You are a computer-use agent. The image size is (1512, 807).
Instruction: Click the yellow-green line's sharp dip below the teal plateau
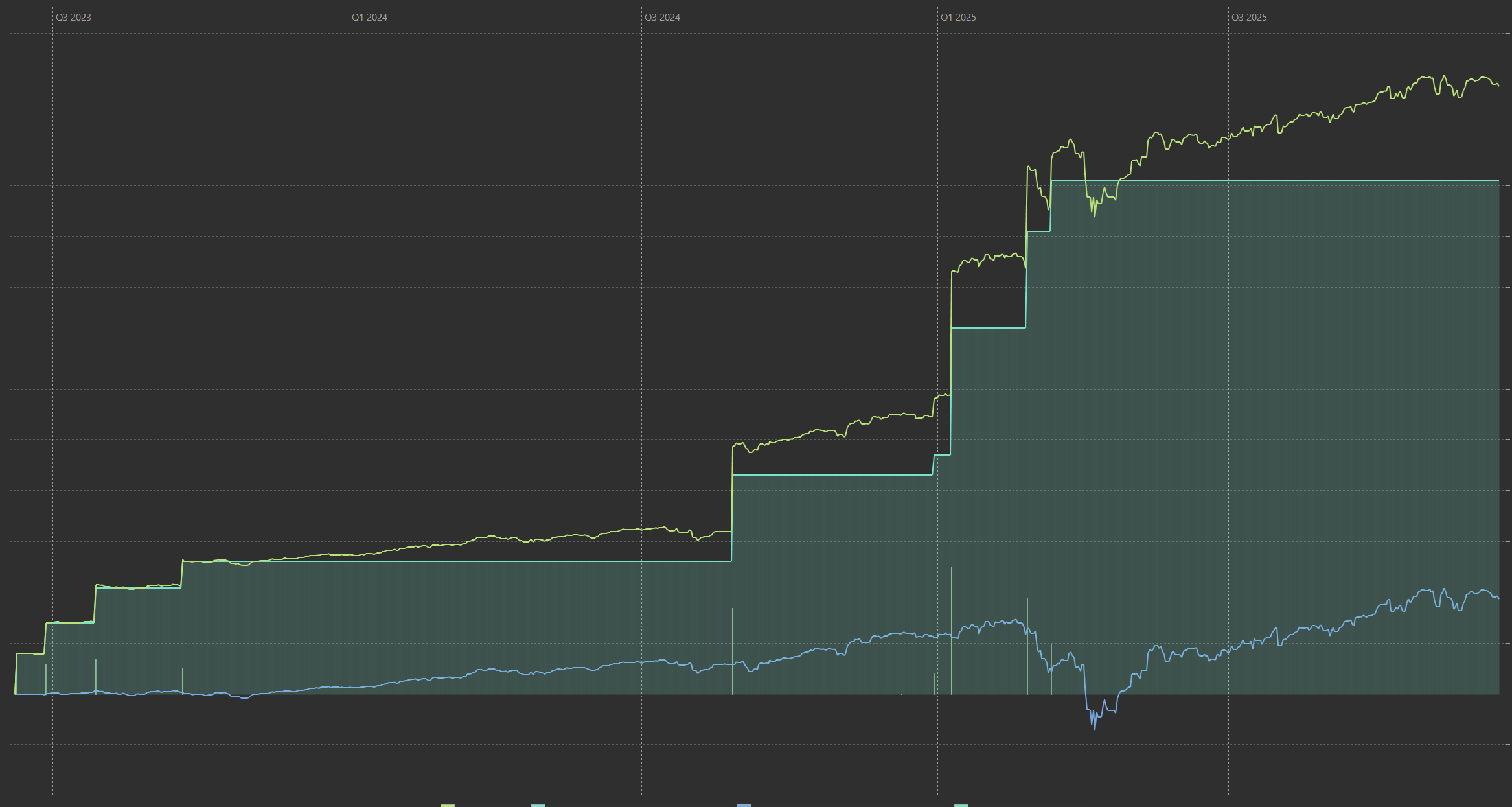(x=1095, y=215)
